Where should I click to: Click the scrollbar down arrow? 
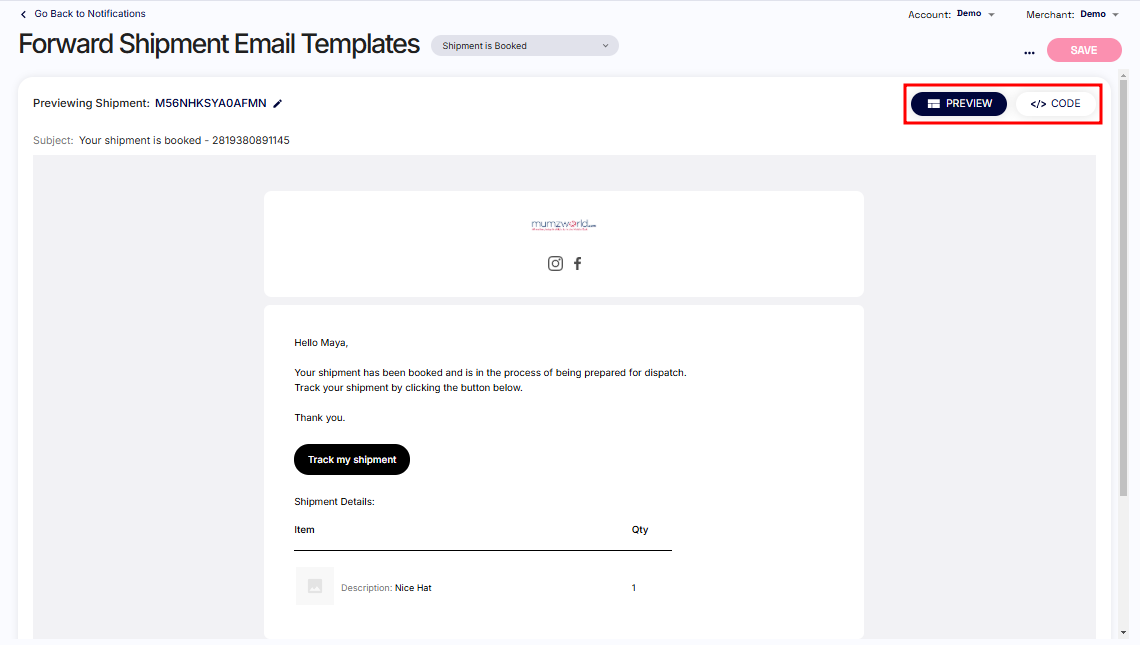(x=1124, y=633)
